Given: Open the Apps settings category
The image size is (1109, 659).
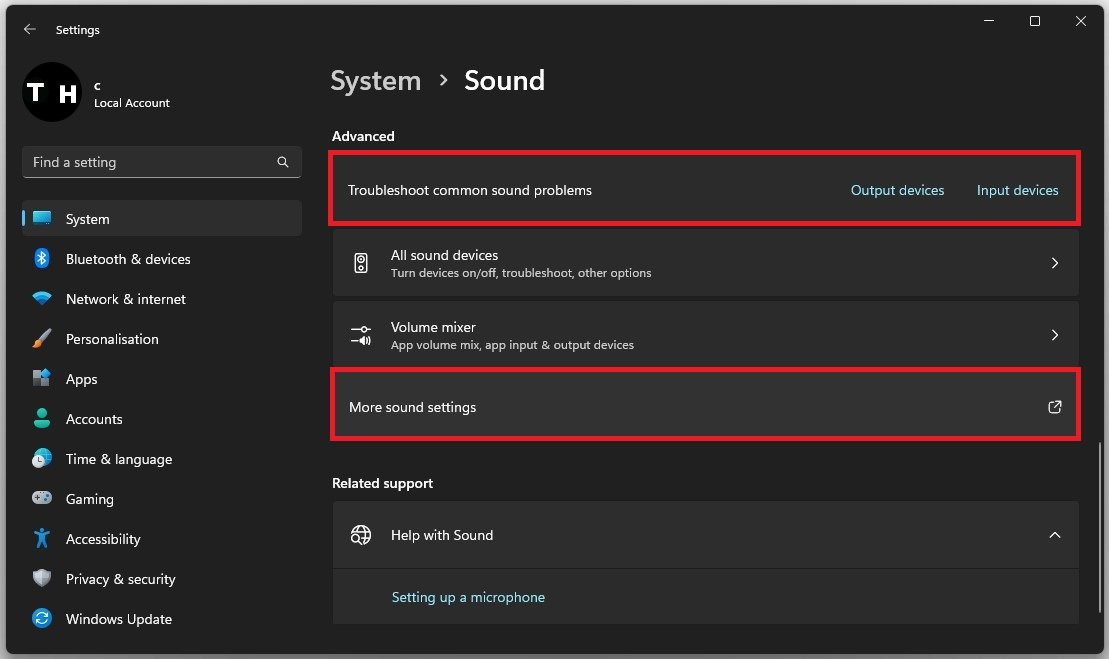Looking at the screenshot, I should tap(82, 379).
